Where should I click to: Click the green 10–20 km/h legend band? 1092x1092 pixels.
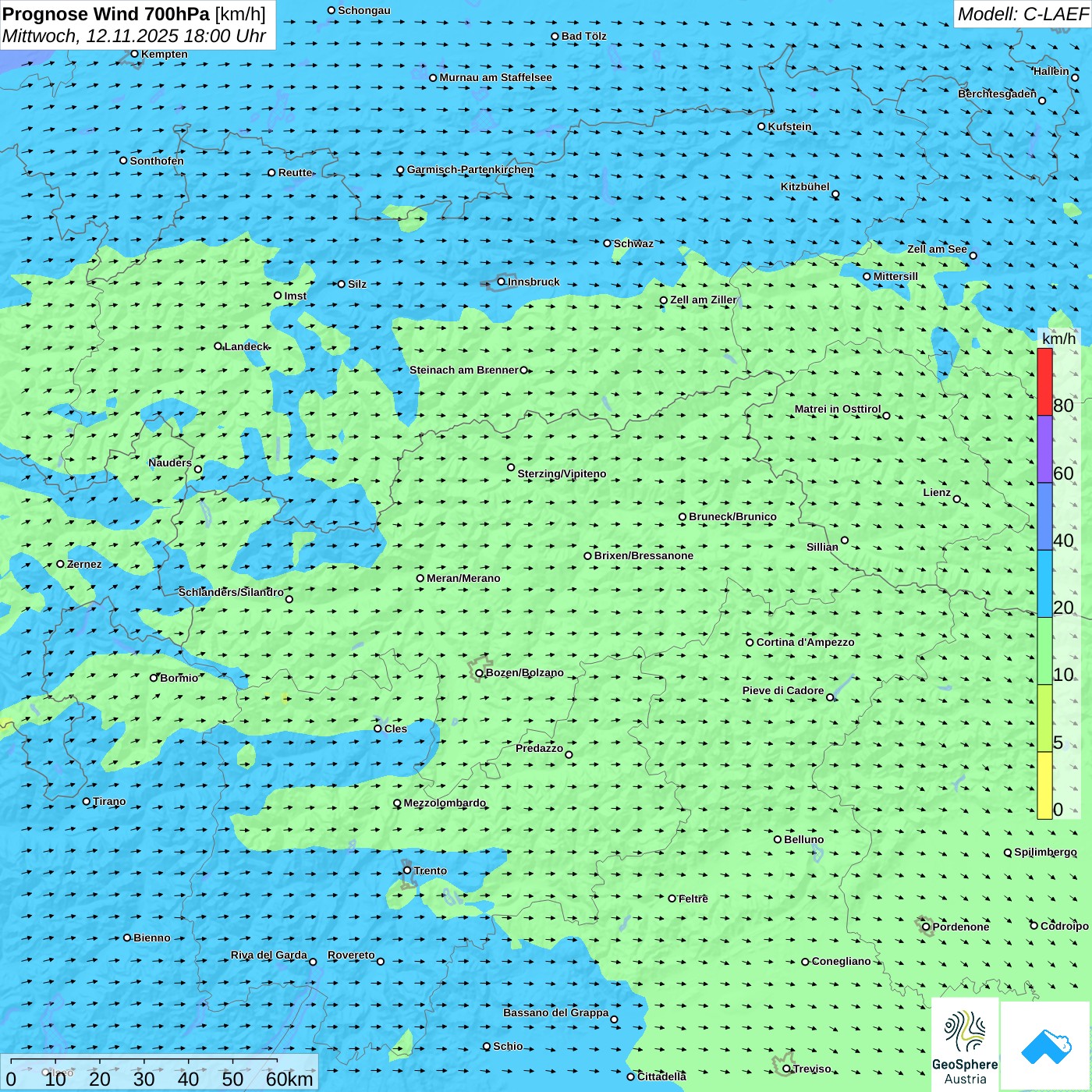point(1044,651)
